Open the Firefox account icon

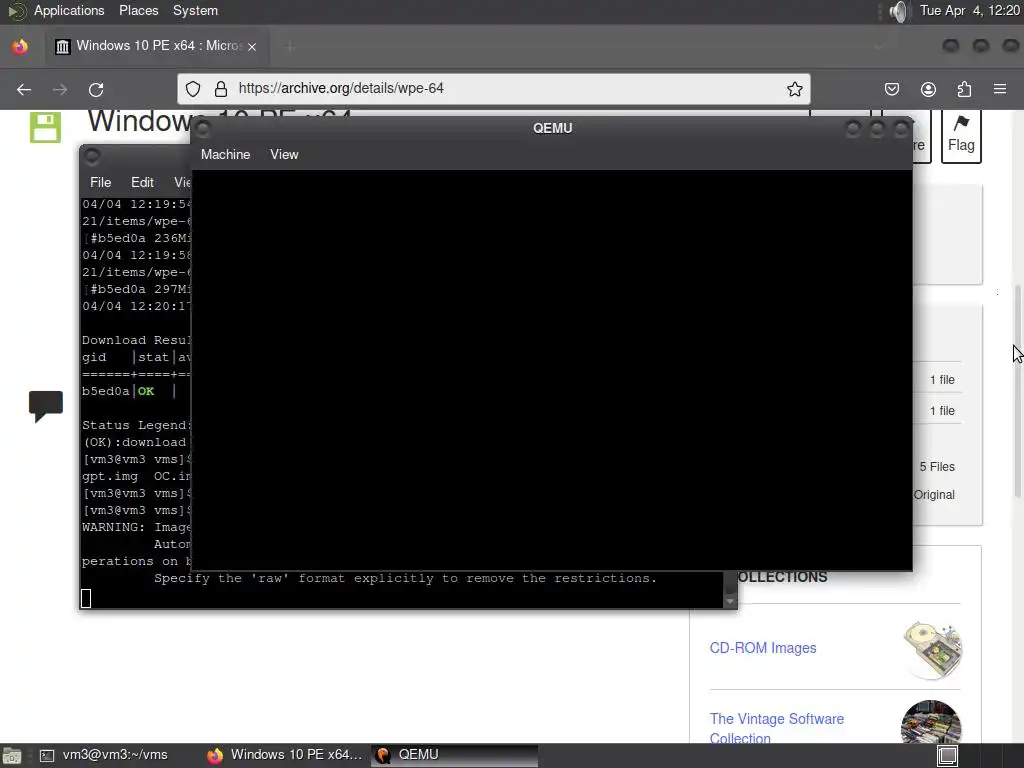(928, 89)
